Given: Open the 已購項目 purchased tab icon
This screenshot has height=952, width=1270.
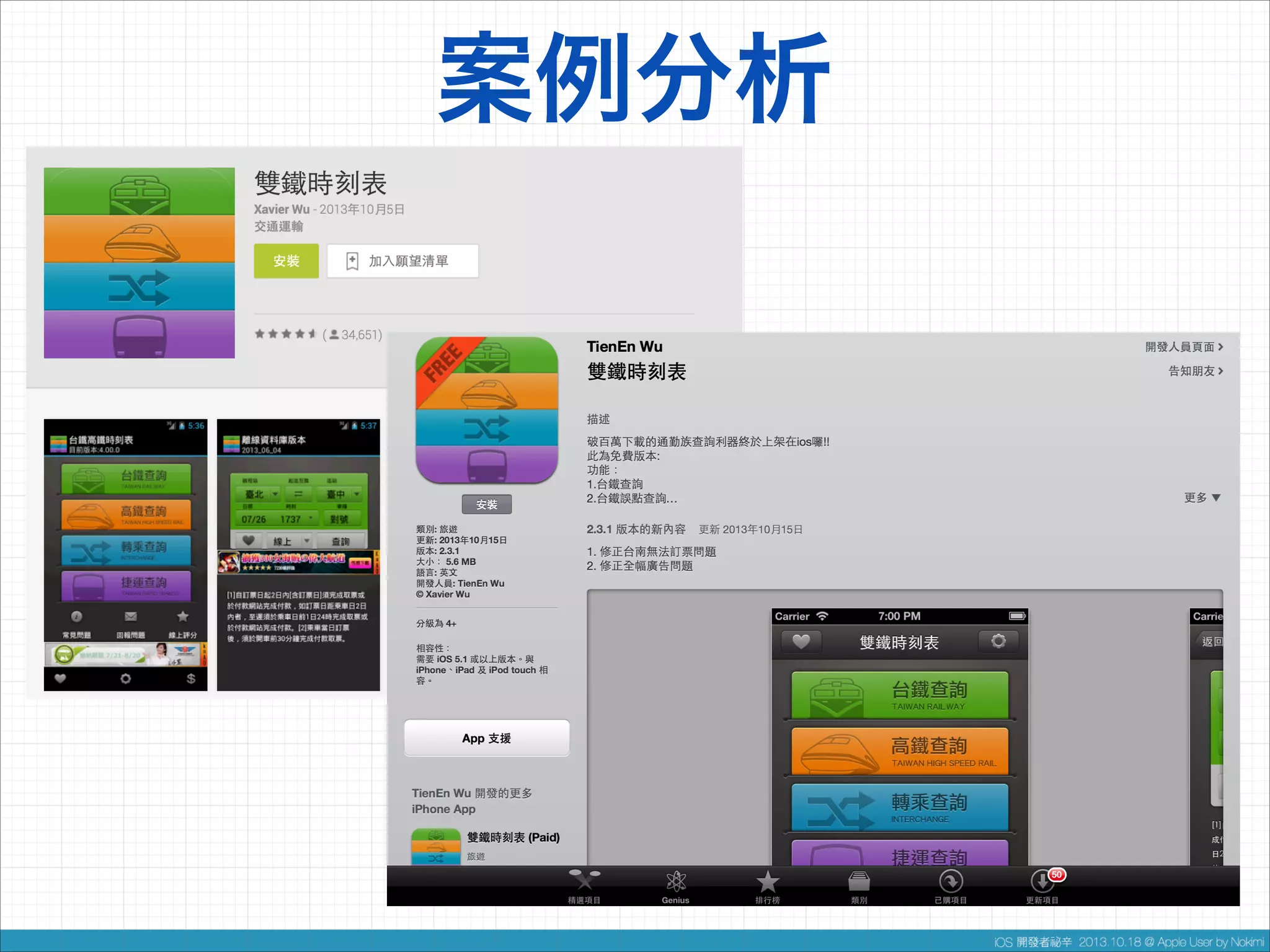Looking at the screenshot, I should click(951, 883).
